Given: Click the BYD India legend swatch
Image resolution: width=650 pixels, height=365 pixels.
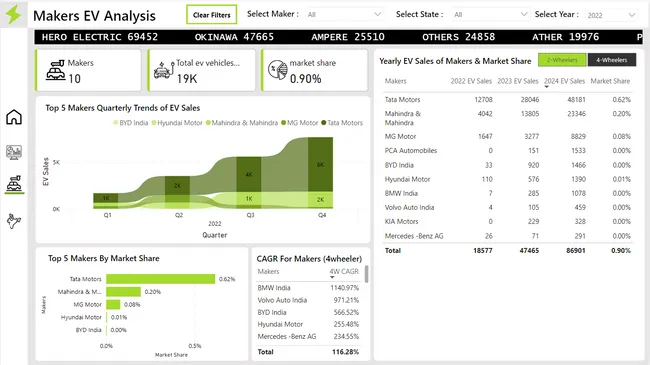Looking at the screenshot, I should click(116, 123).
